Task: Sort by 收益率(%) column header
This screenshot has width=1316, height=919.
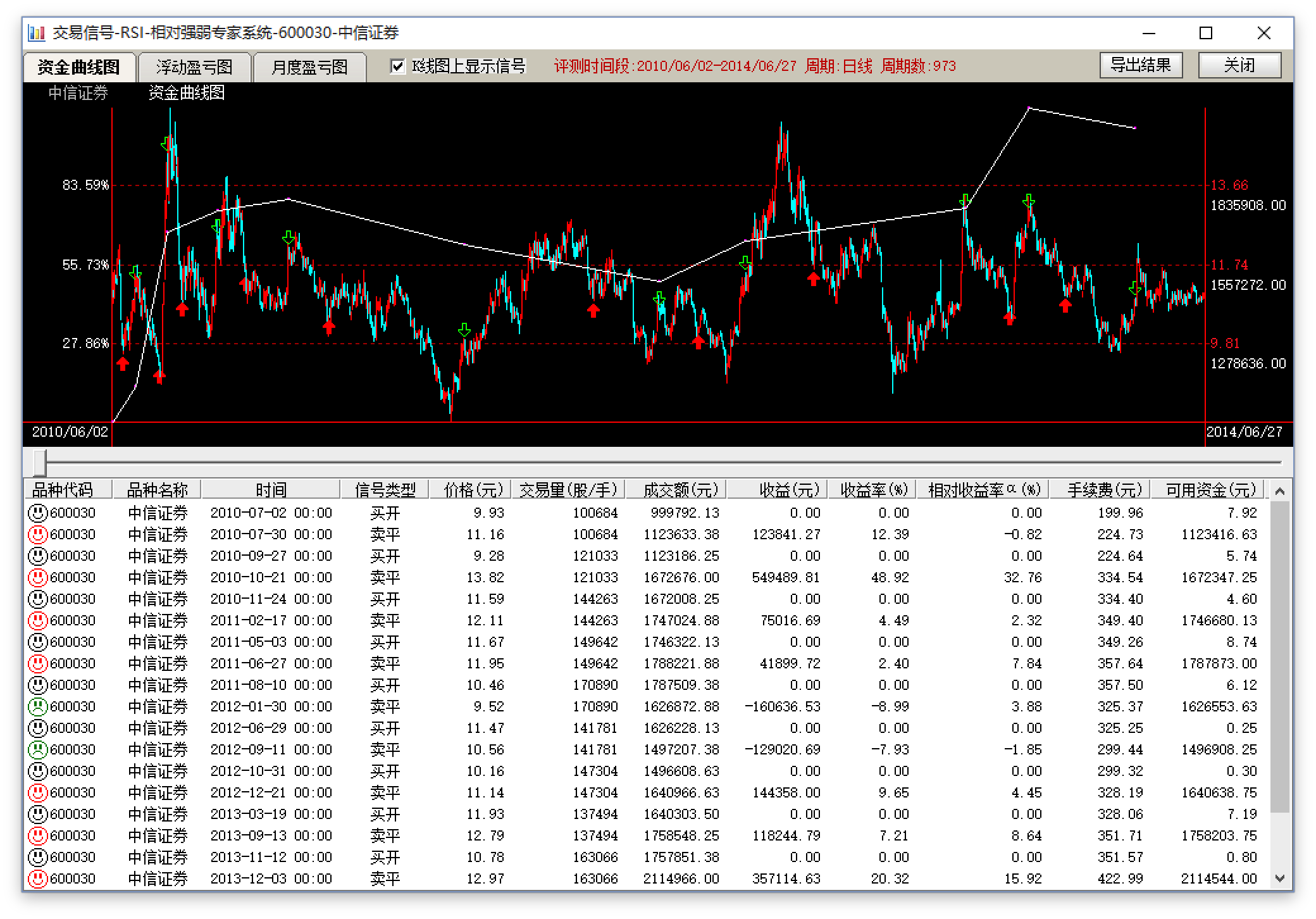Action: click(x=872, y=490)
